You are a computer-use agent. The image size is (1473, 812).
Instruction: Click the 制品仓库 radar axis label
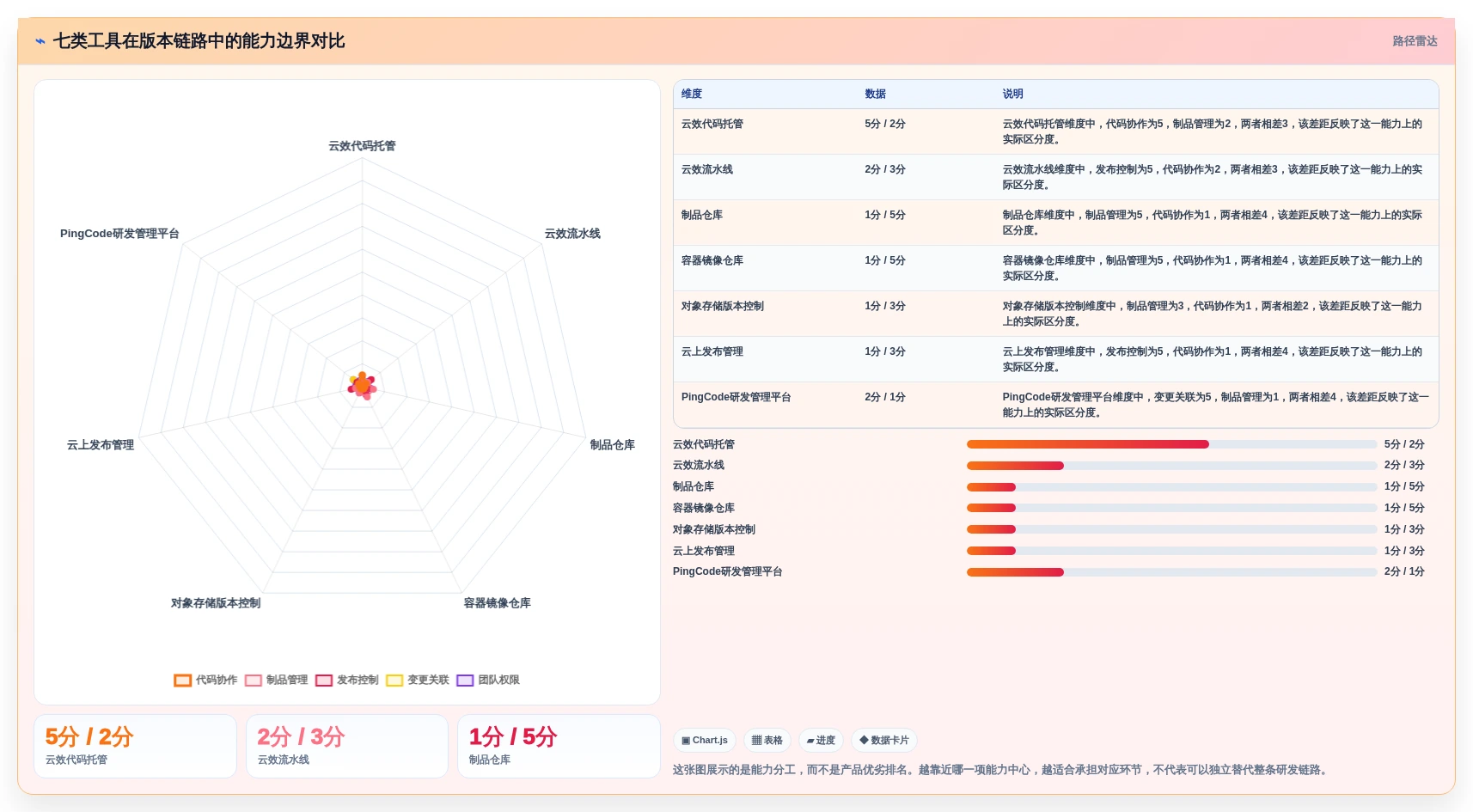(612, 445)
